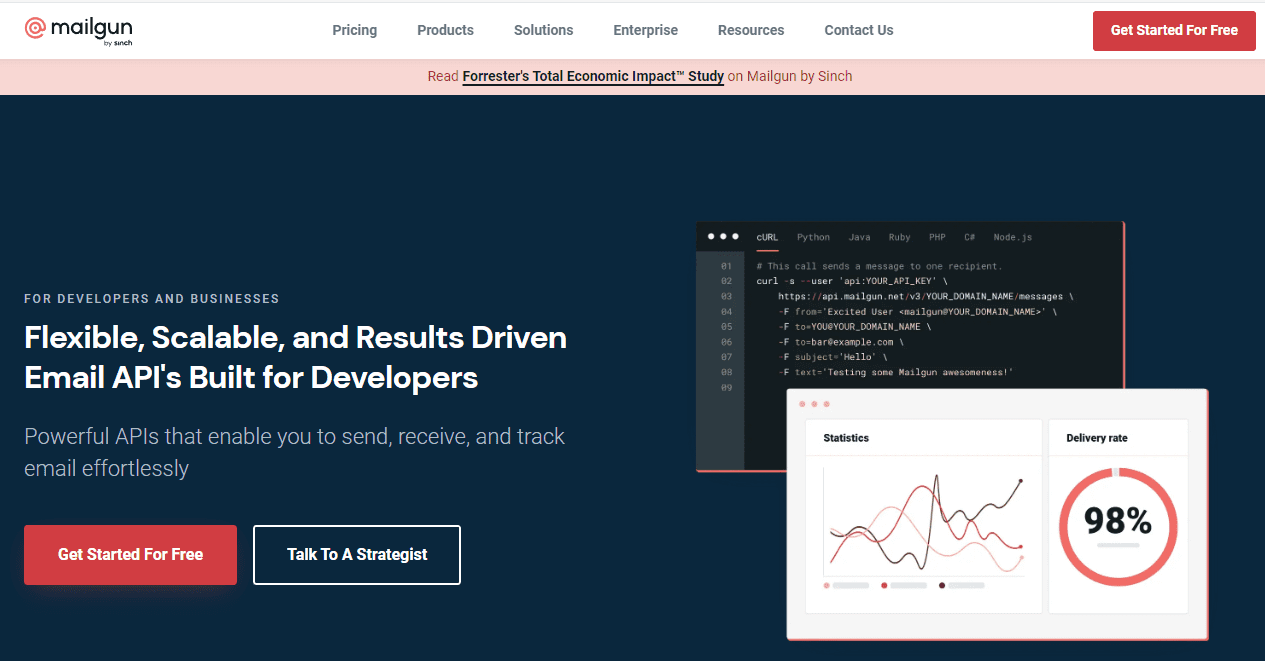The image size is (1265, 661).
Task: Click the Talk To A Strategist button
Action: pos(357,554)
